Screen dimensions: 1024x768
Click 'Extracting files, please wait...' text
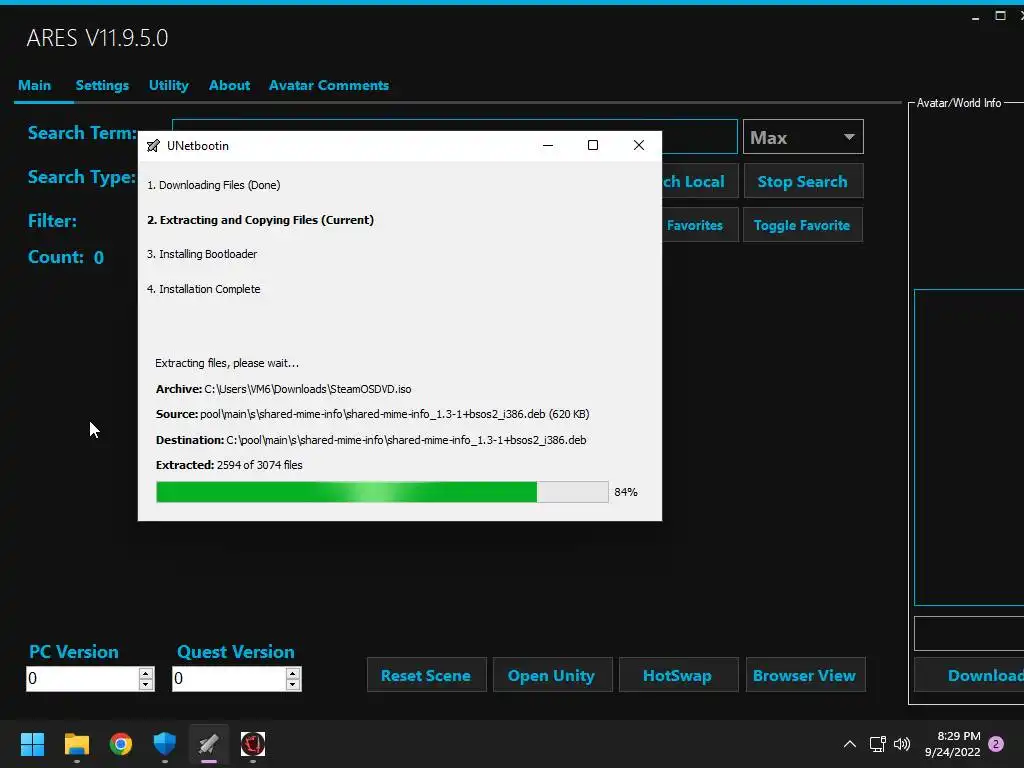point(227,363)
